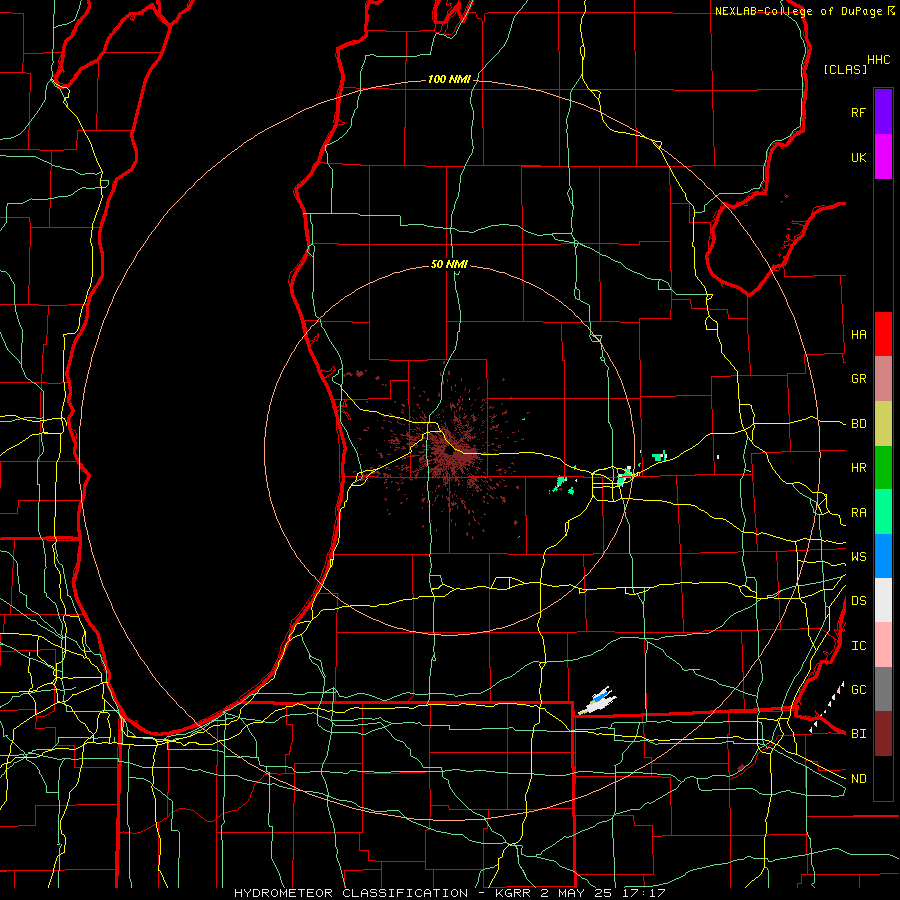900x900 pixels.
Task: Click the "50 NMI" range ring label
Action: click(x=449, y=264)
